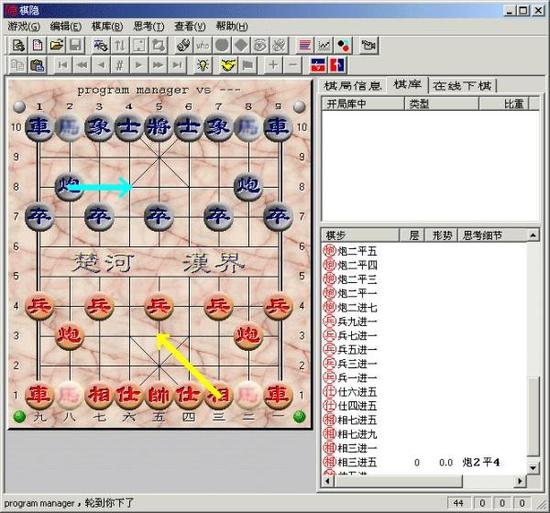The width and height of the screenshot is (550, 513).
Task: Jump to first move button
Action: (62, 65)
